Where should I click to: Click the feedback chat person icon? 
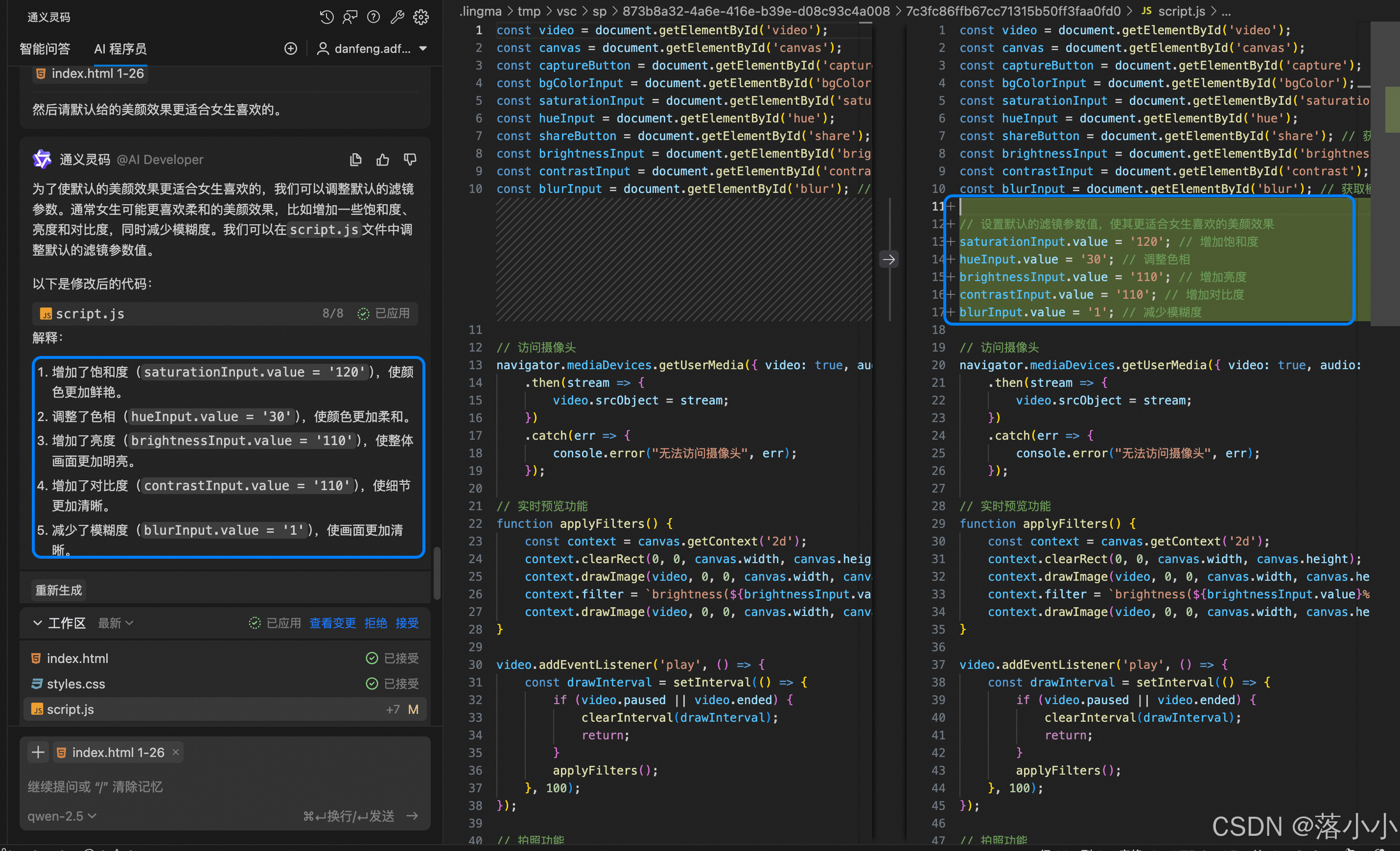pyautogui.click(x=350, y=17)
